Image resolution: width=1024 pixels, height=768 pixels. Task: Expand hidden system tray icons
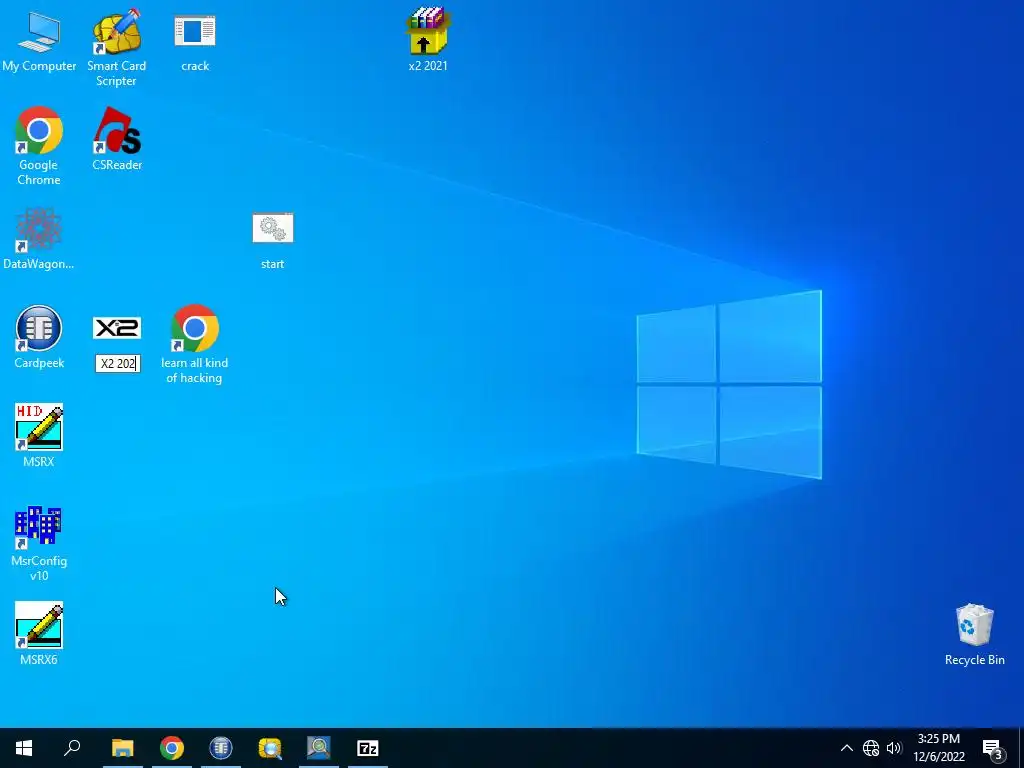coord(846,748)
